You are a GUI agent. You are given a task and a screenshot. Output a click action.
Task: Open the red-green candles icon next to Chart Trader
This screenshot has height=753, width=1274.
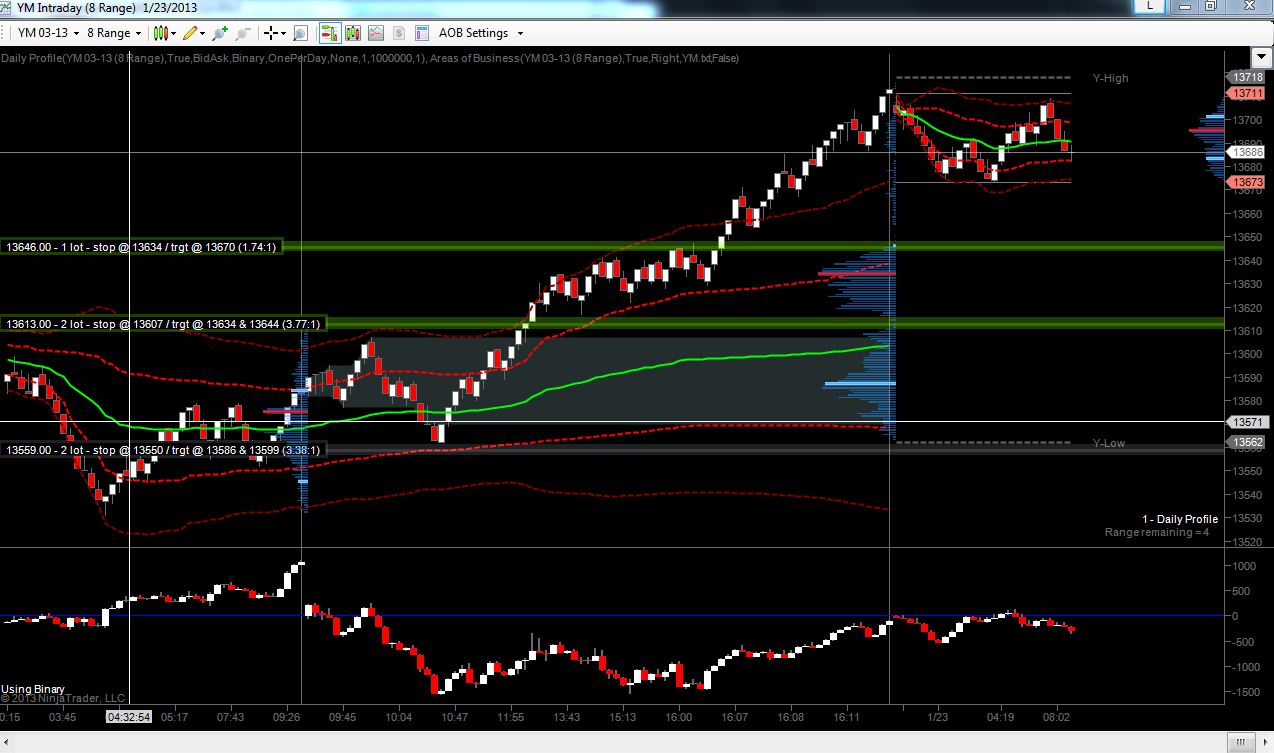pos(352,33)
